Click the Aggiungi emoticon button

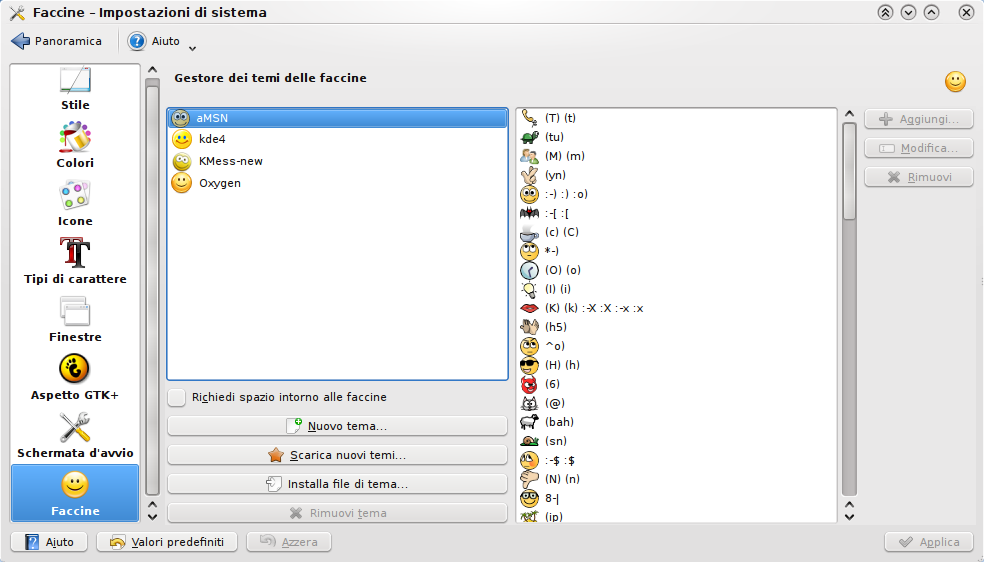[919, 119]
